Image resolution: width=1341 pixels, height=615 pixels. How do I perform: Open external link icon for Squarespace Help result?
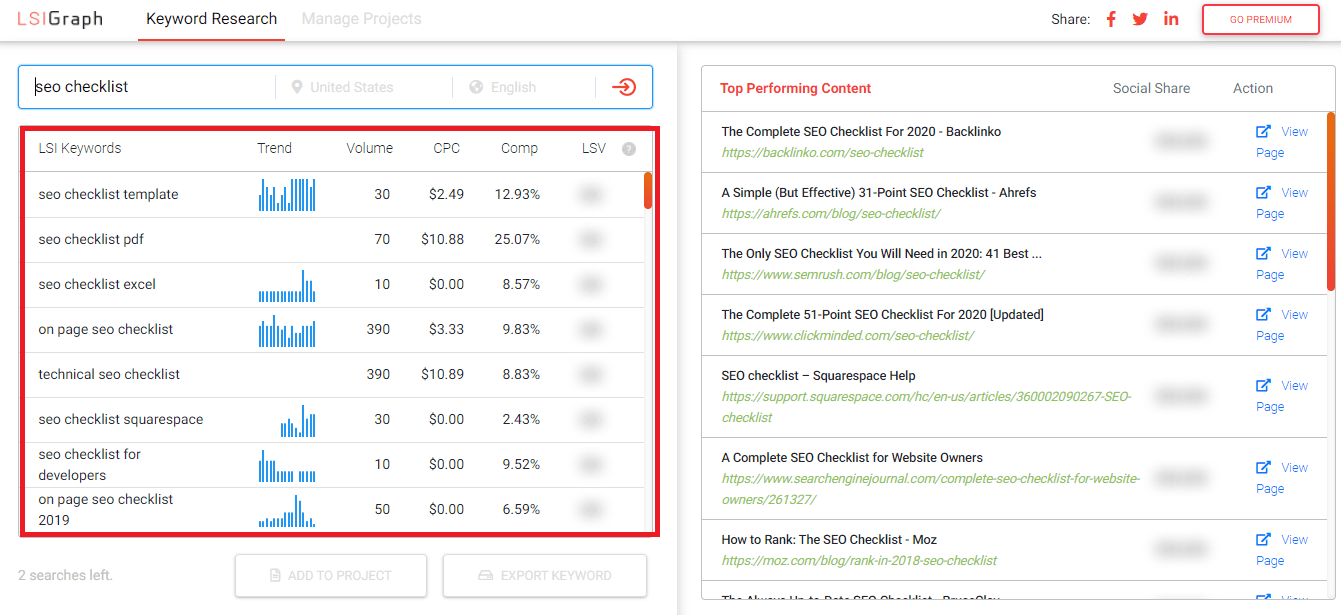[1264, 385]
